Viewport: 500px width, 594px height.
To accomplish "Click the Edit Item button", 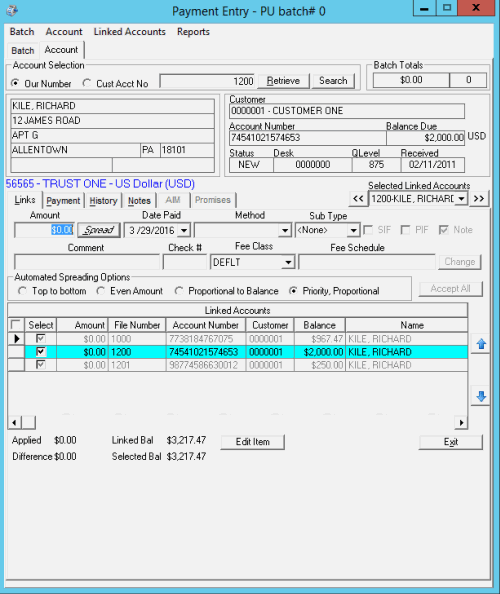I will point(253,442).
